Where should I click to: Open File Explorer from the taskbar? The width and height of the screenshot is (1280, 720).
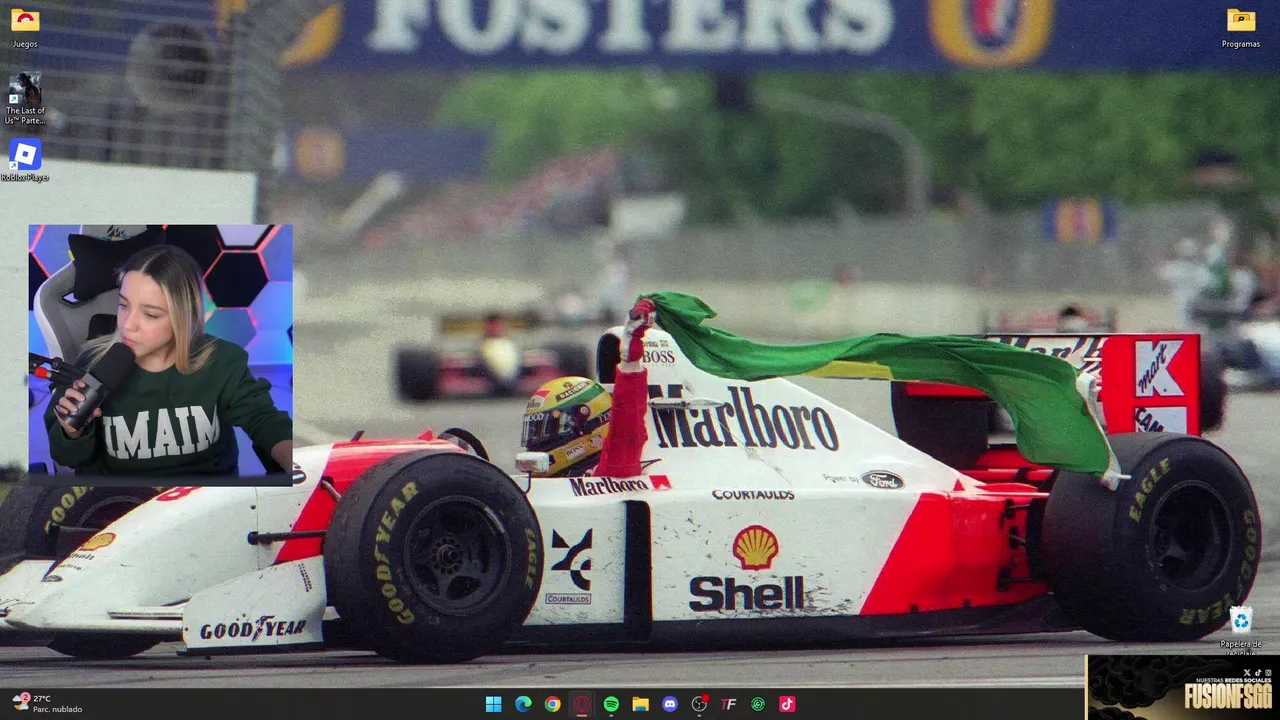(x=640, y=704)
